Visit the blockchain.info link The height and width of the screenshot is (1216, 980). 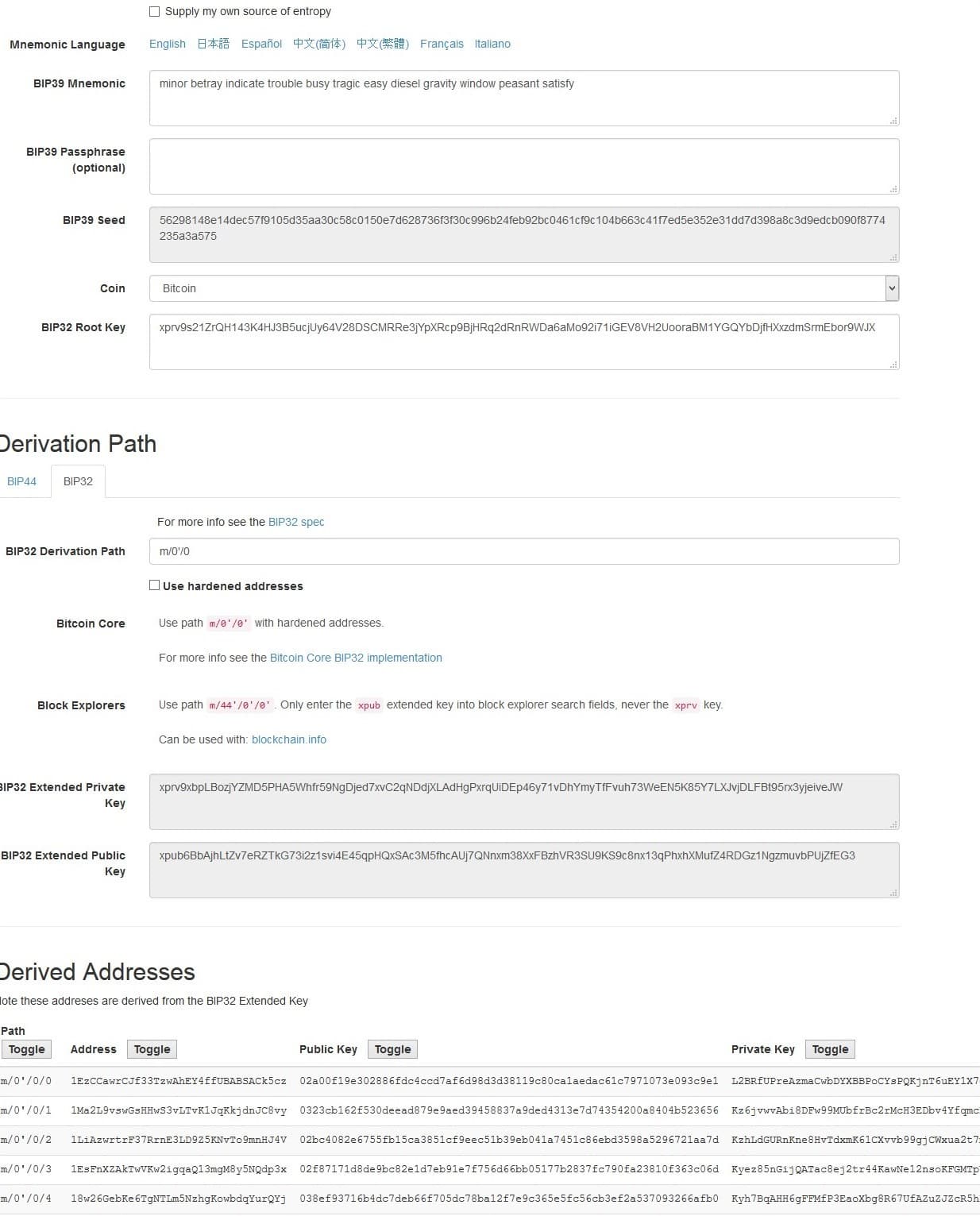pyautogui.click(x=289, y=739)
